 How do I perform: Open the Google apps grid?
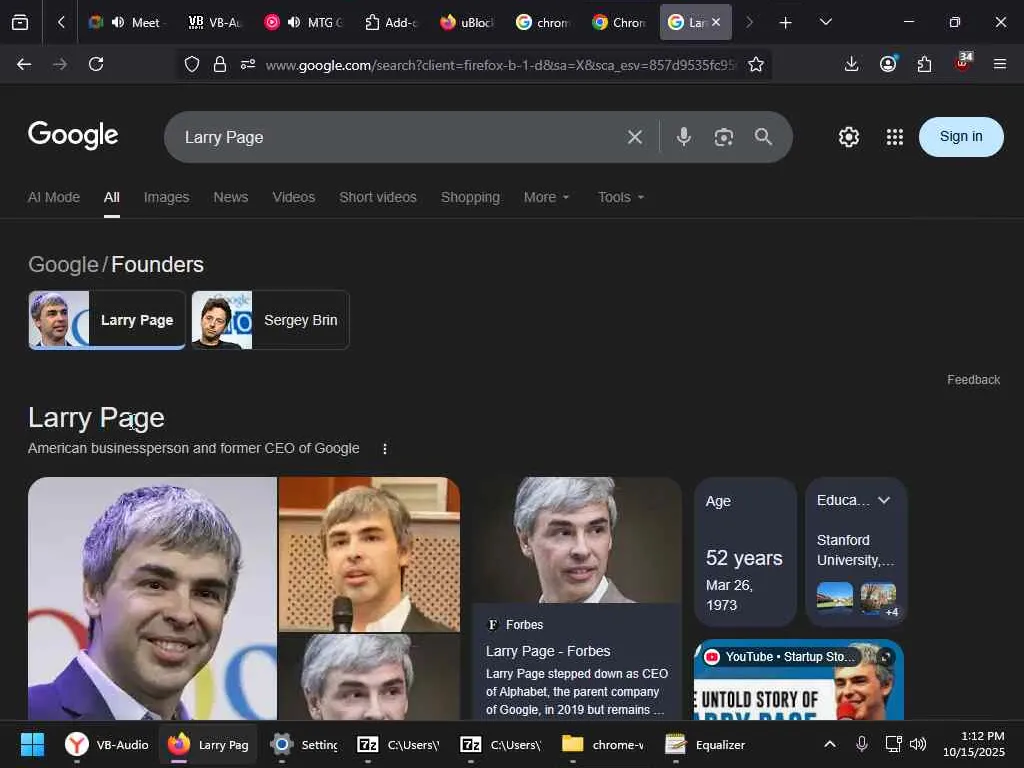click(895, 137)
